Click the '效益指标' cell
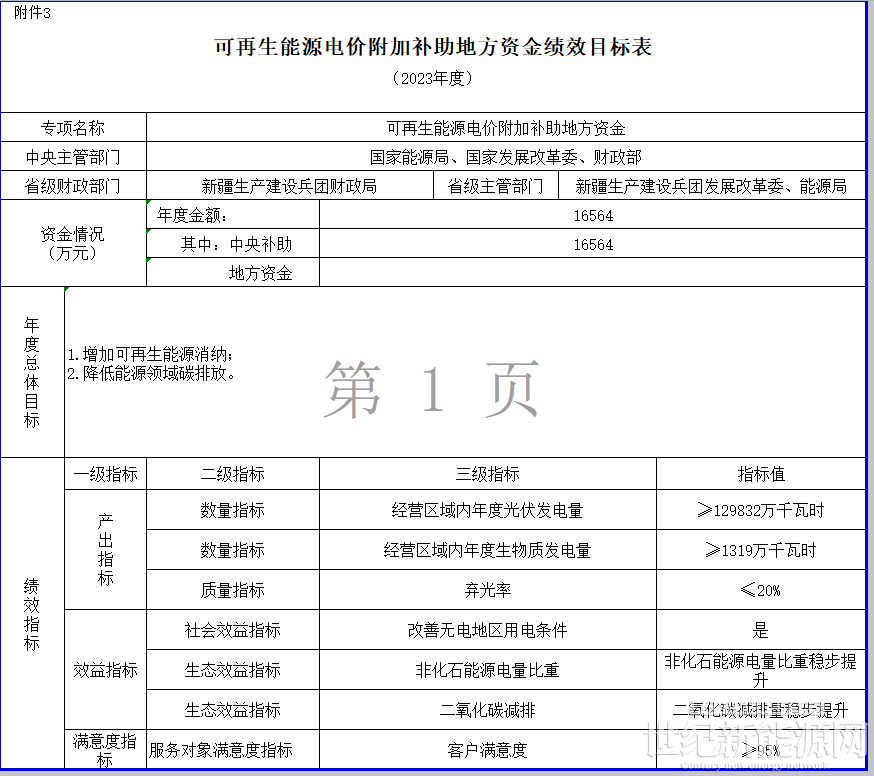Image resolution: width=874 pixels, height=776 pixels. (x=105, y=670)
